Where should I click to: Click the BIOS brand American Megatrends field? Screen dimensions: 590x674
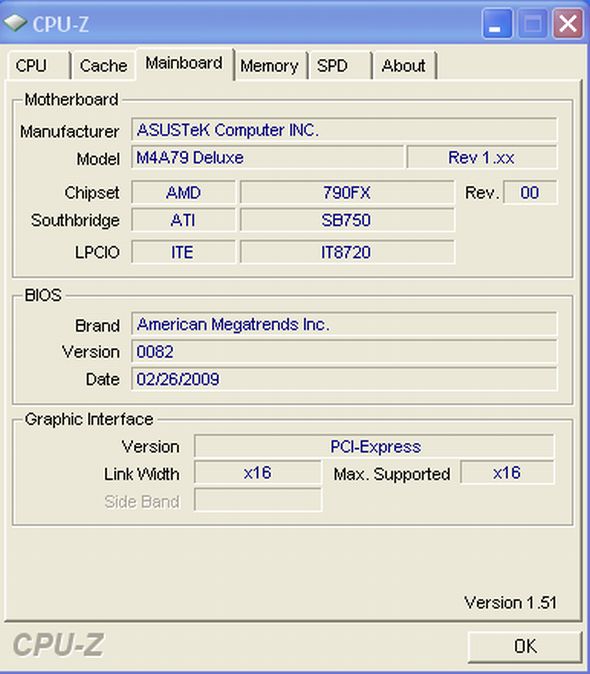pyautogui.click(x=344, y=325)
